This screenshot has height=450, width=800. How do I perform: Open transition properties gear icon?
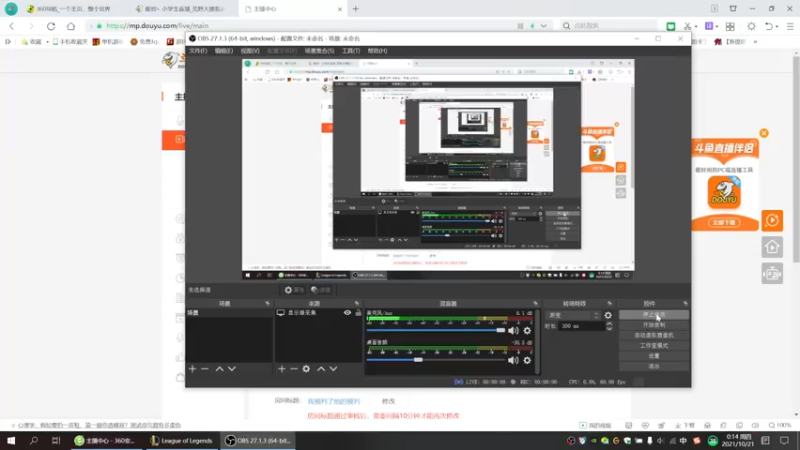[608, 315]
